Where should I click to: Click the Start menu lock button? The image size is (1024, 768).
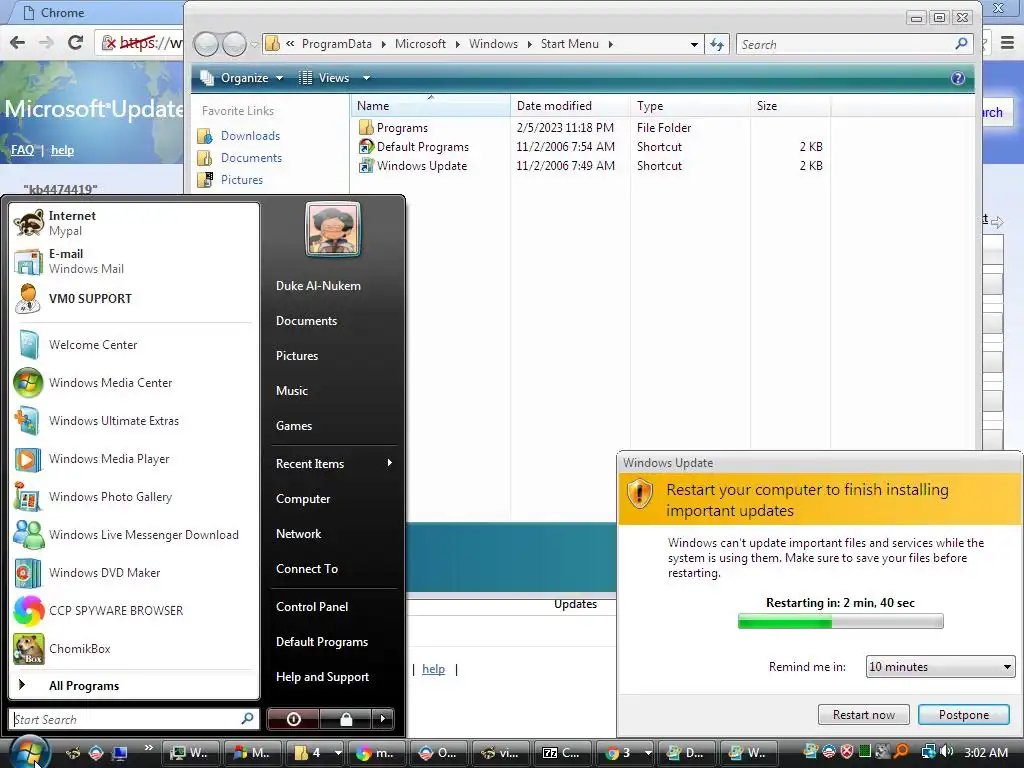345,719
